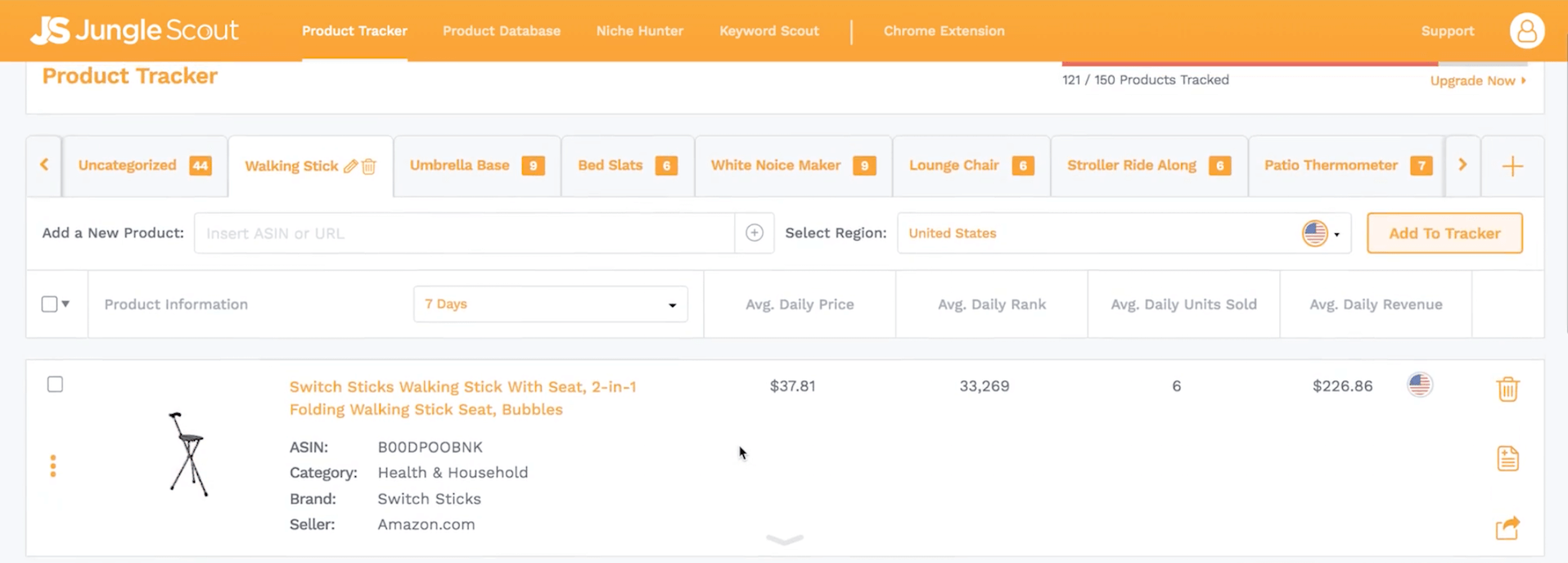This screenshot has width=1568, height=563.
Task: Open the 7 Days period dropdown
Action: 550,304
